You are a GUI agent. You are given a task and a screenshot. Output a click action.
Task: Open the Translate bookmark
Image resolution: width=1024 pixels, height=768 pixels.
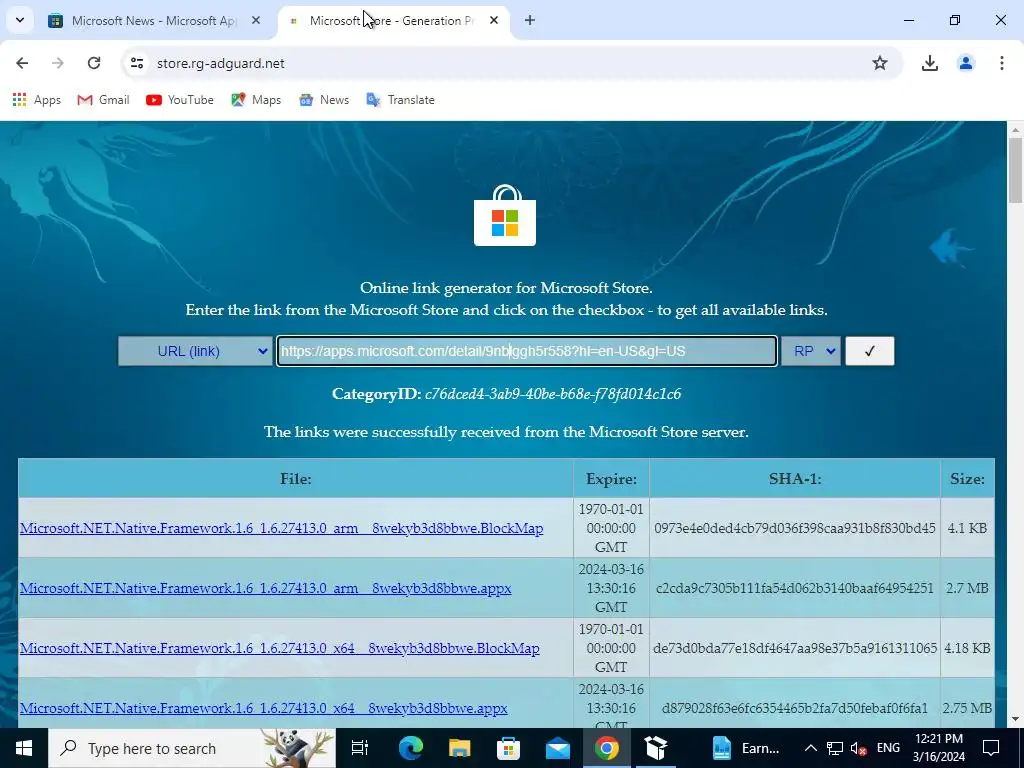400,100
